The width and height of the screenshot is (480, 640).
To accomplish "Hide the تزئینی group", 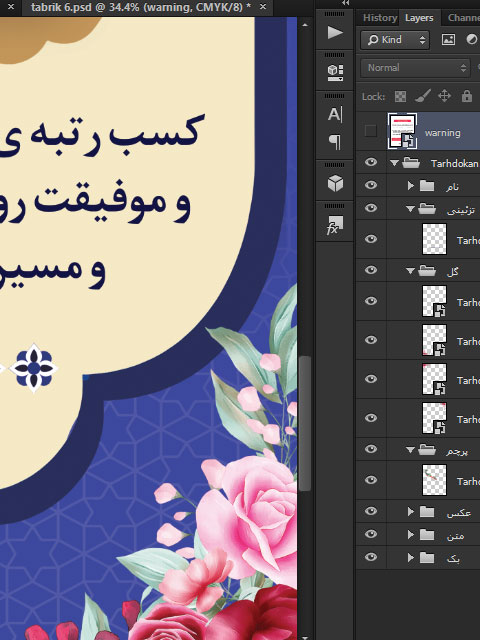I will (371, 208).
